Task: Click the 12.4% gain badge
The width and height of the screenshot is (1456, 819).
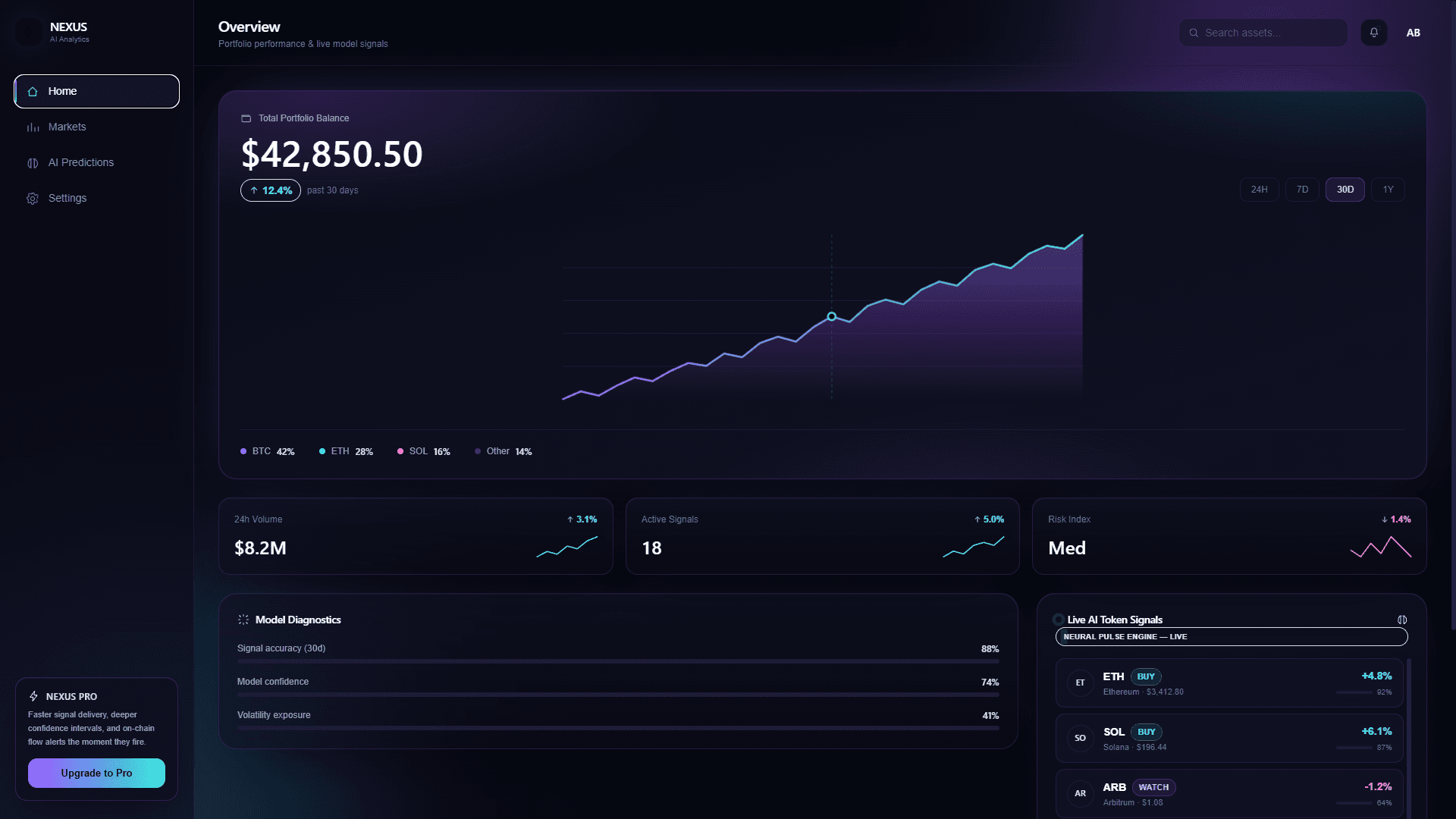Action: [x=271, y=190]
